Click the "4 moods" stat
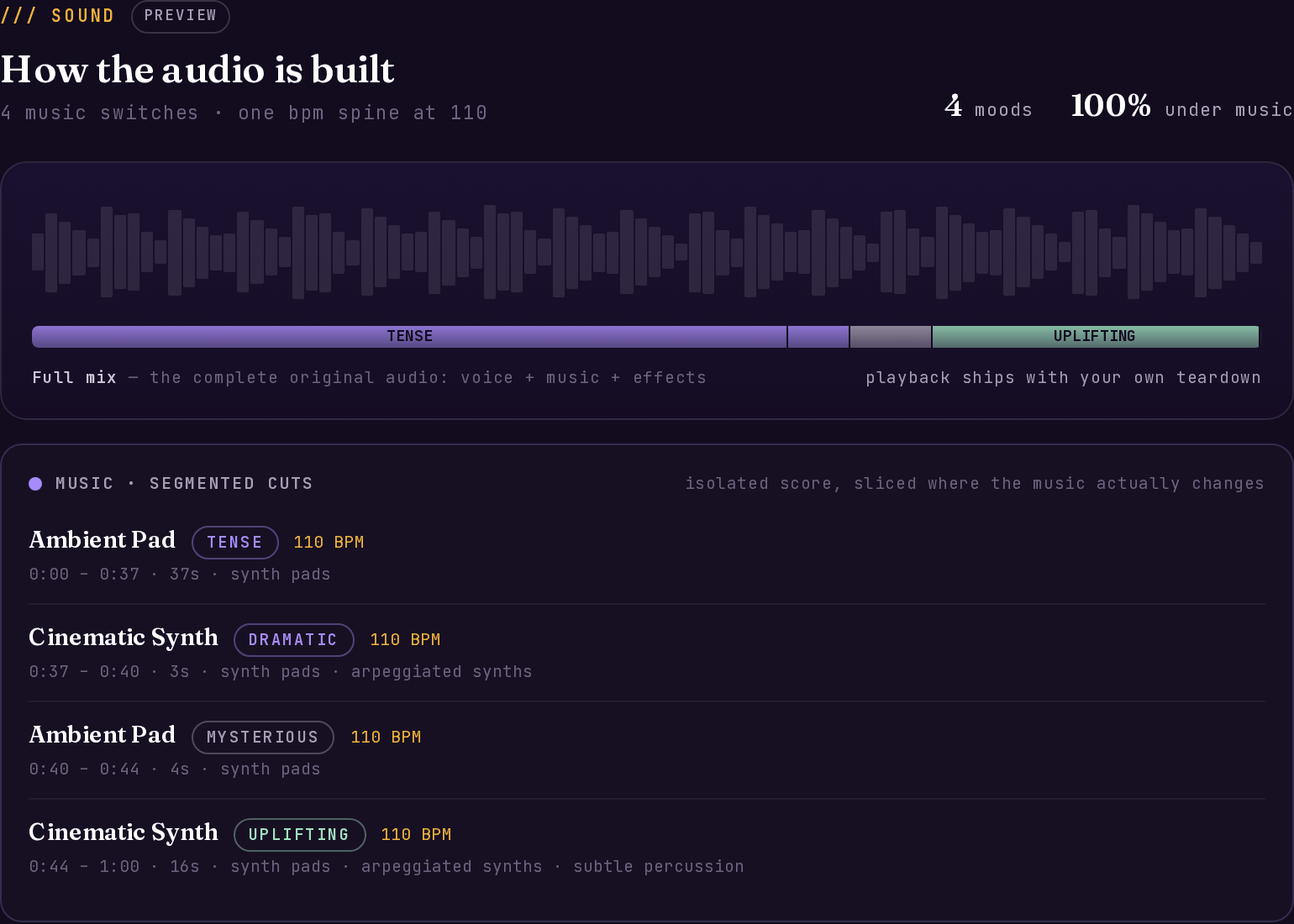 (x=988, y=107)
